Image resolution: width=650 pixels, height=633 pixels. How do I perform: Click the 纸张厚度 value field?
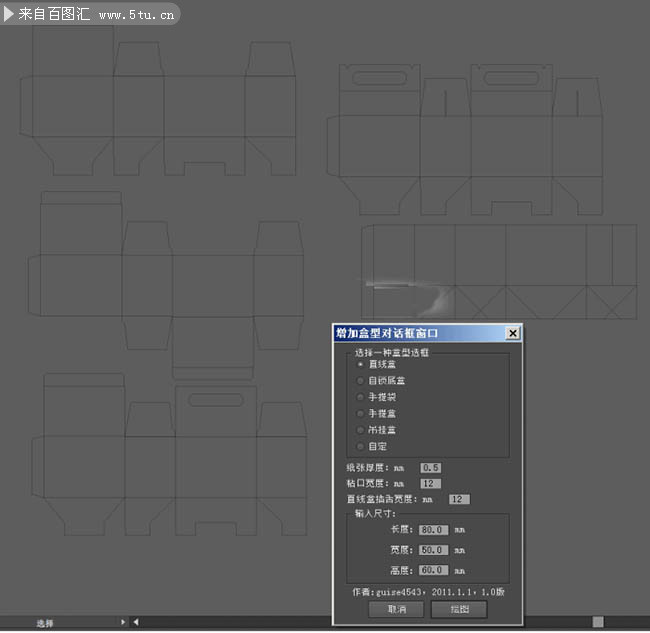tap(431, 468)
